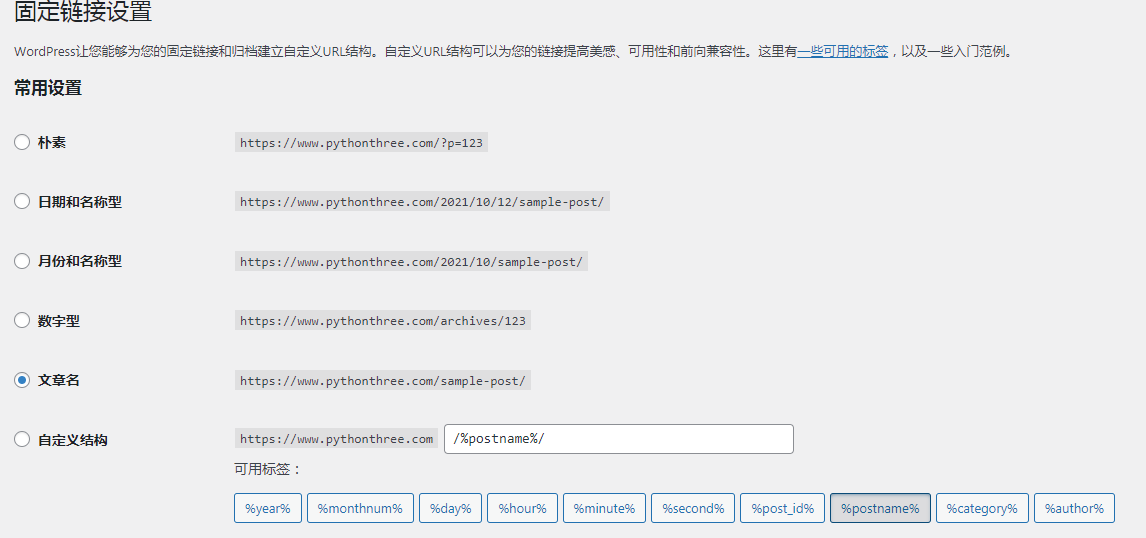Add the %monthnum% tag
Viewport: 1146px width, 538px height.
360,508
